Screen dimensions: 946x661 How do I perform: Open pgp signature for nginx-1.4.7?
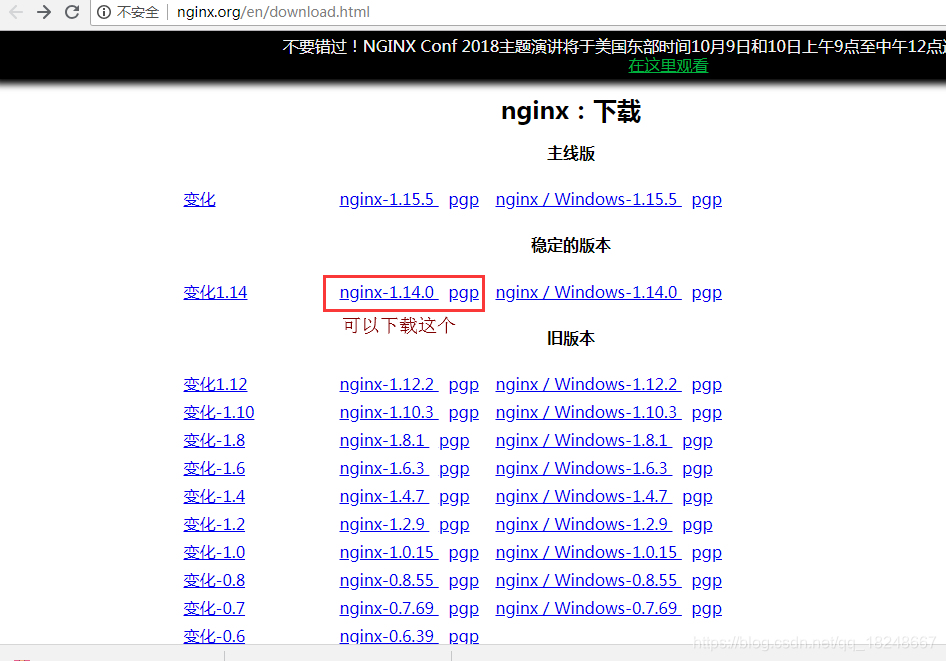point(454,498)
